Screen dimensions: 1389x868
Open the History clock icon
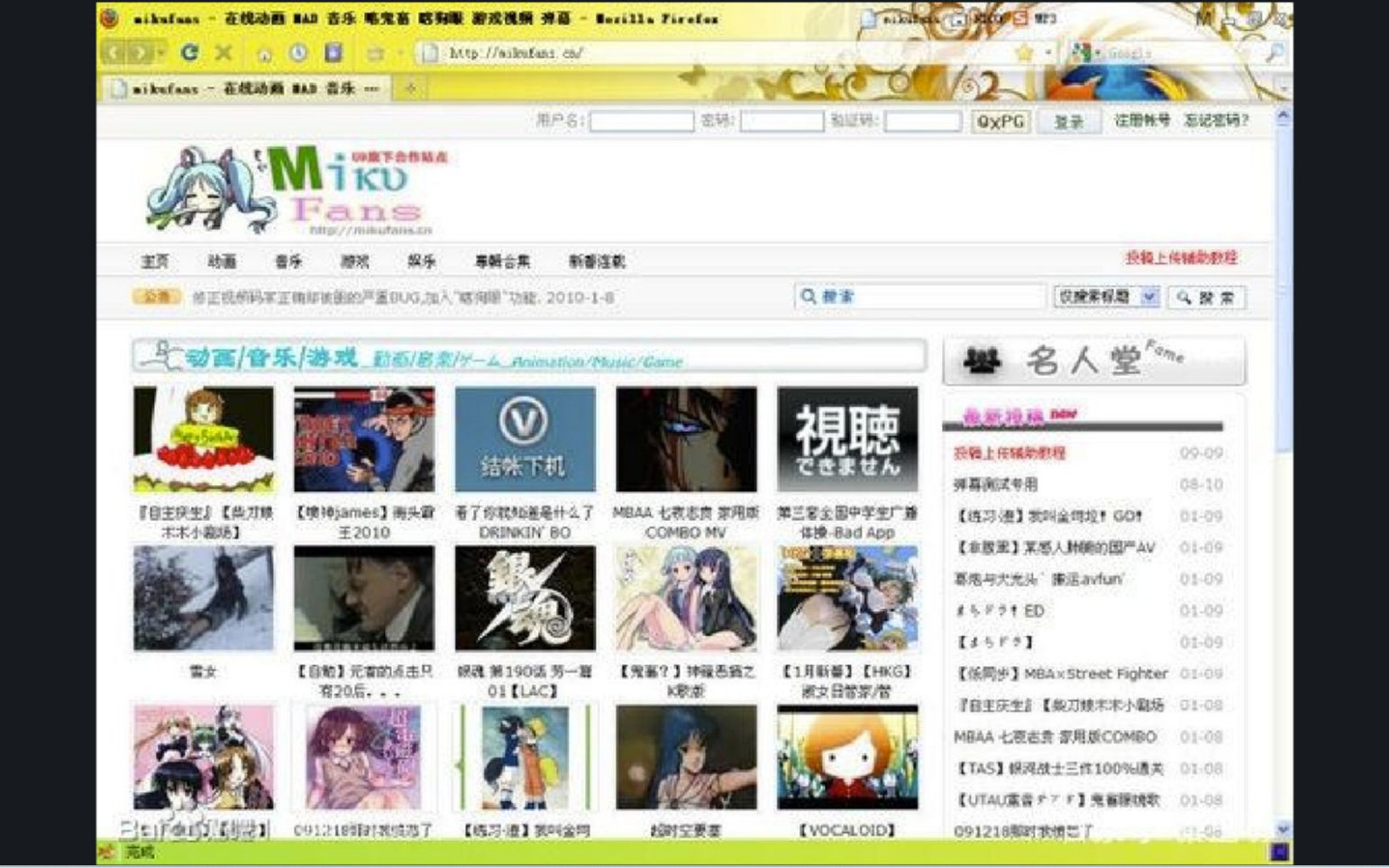click(298, 53)
